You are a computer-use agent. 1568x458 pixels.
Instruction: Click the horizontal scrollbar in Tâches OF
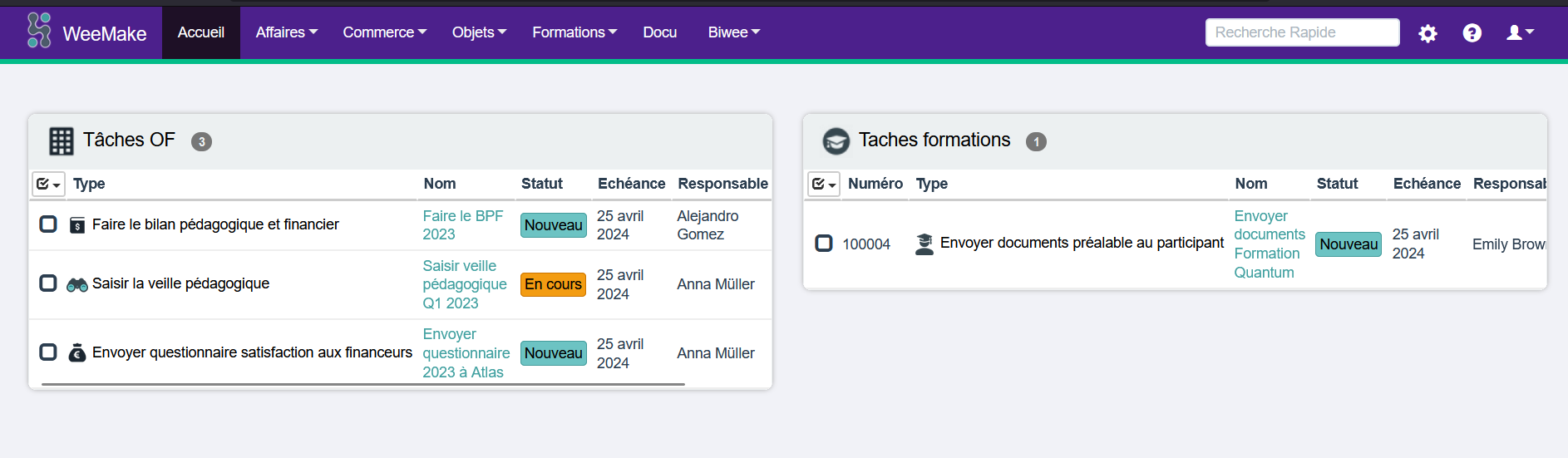tap(362, 385)
